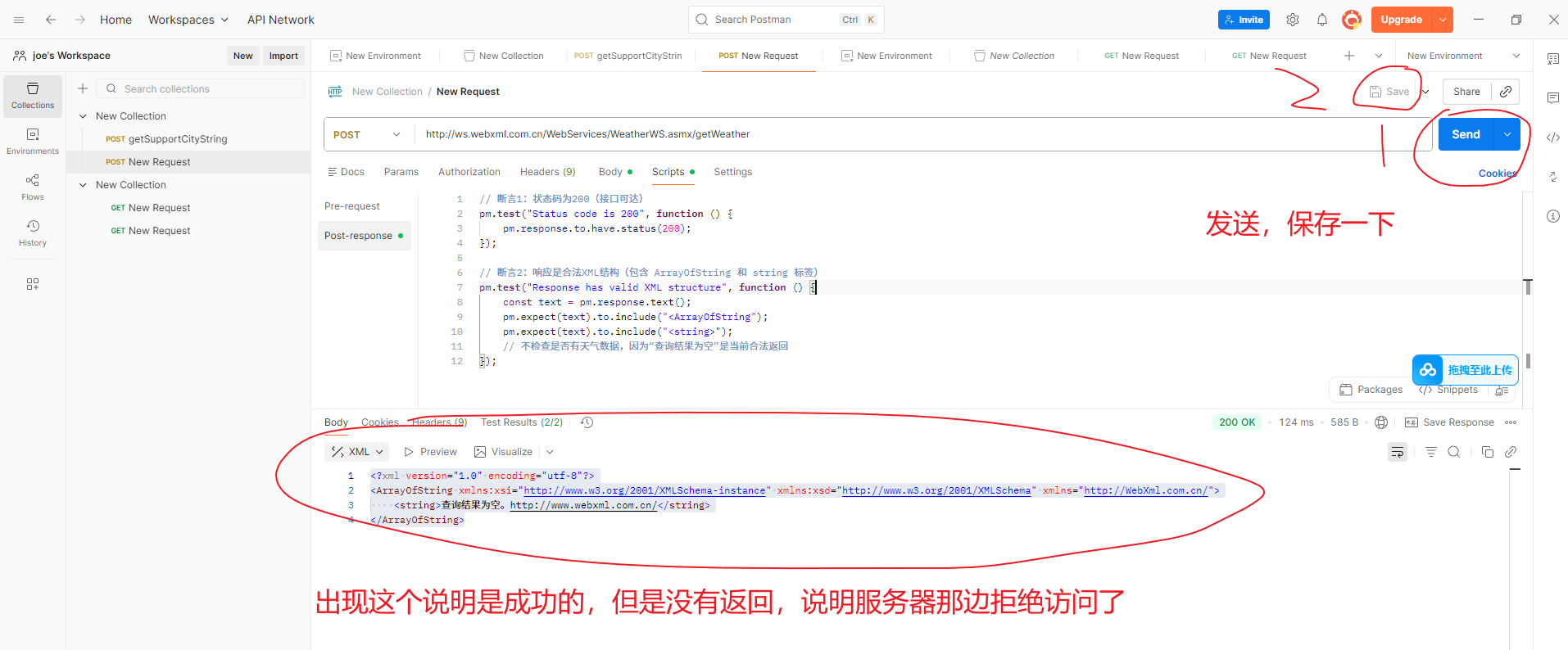
Task: Copy response link icon
Action: [1511, 452]
